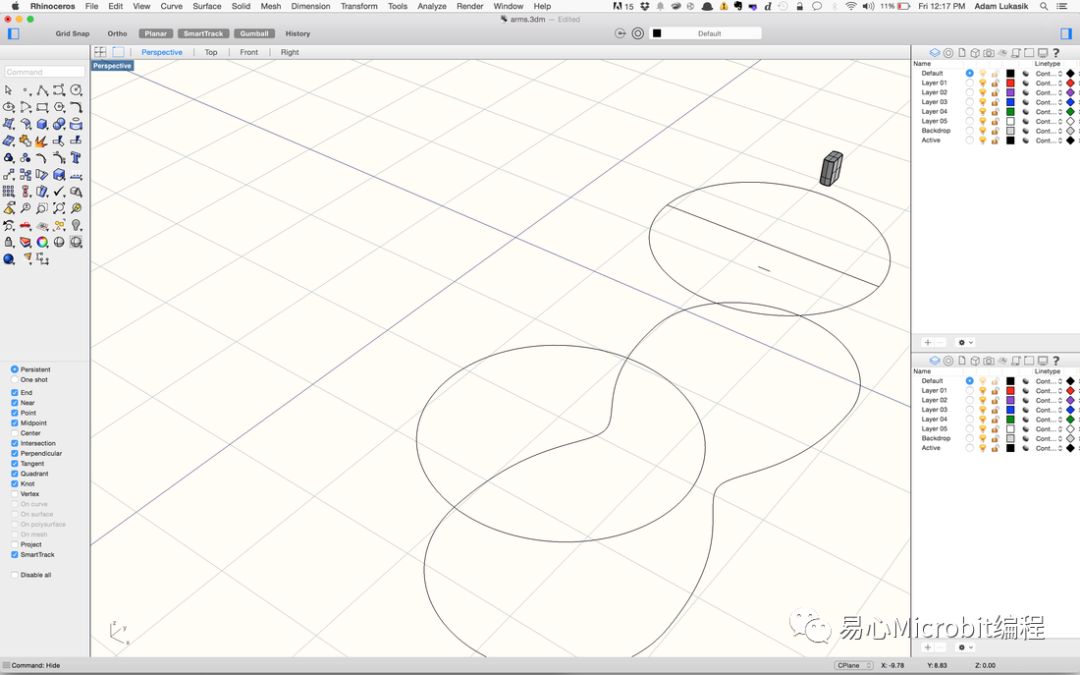This screenshot has height=675, width=1080.
Task: Select the pointer selection tool
Action: point(9,90)
